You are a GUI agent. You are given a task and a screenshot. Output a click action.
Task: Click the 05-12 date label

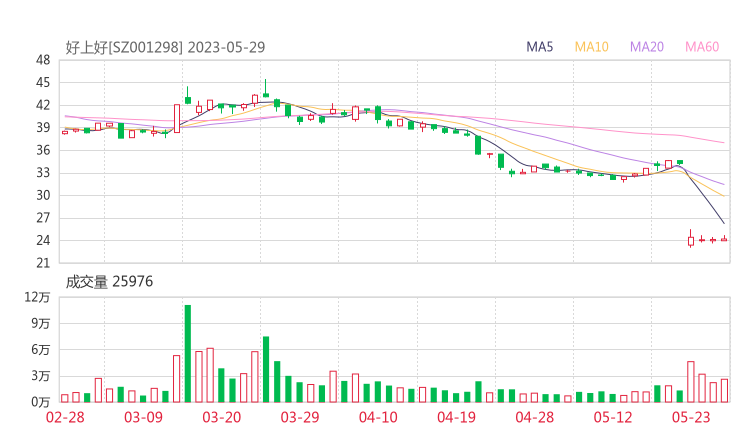[613, 417]
